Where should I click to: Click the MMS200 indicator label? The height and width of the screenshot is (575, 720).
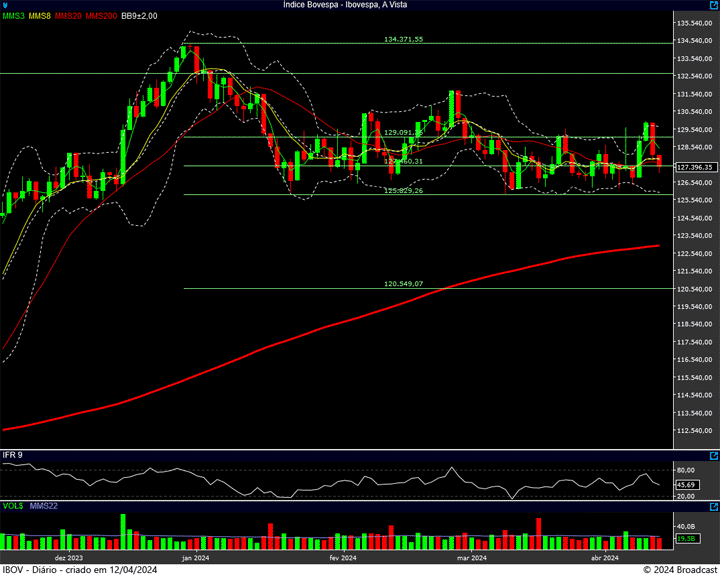(102, 16)
